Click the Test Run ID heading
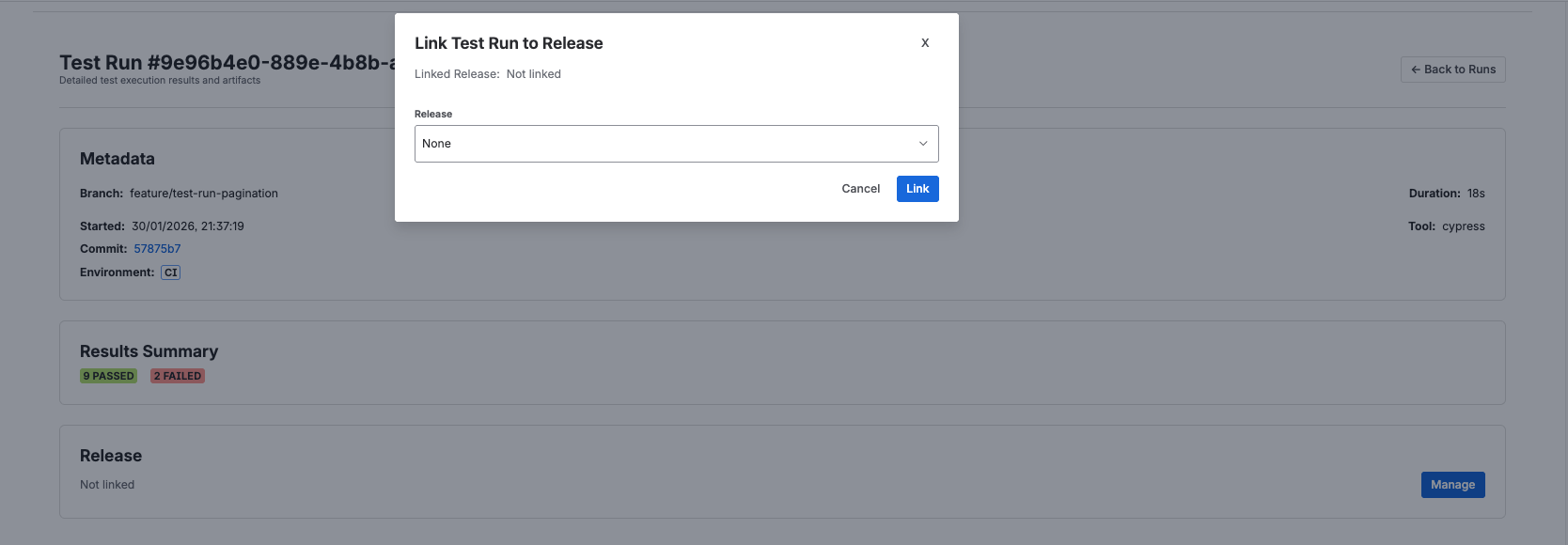Screen dimensions: 1568x545 227,63
